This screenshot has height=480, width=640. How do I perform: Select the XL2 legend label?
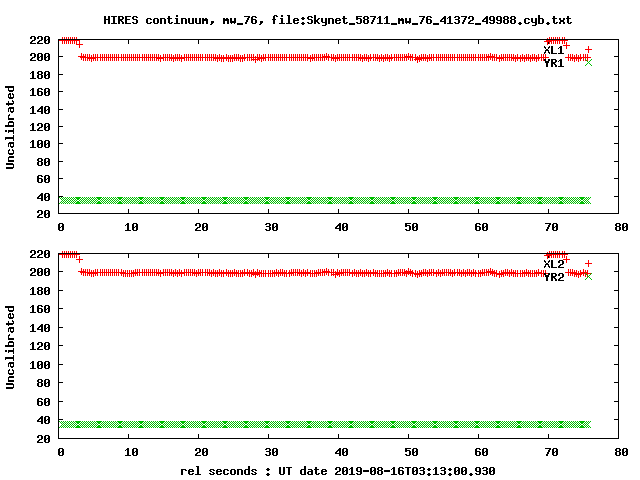coord(553,264)
